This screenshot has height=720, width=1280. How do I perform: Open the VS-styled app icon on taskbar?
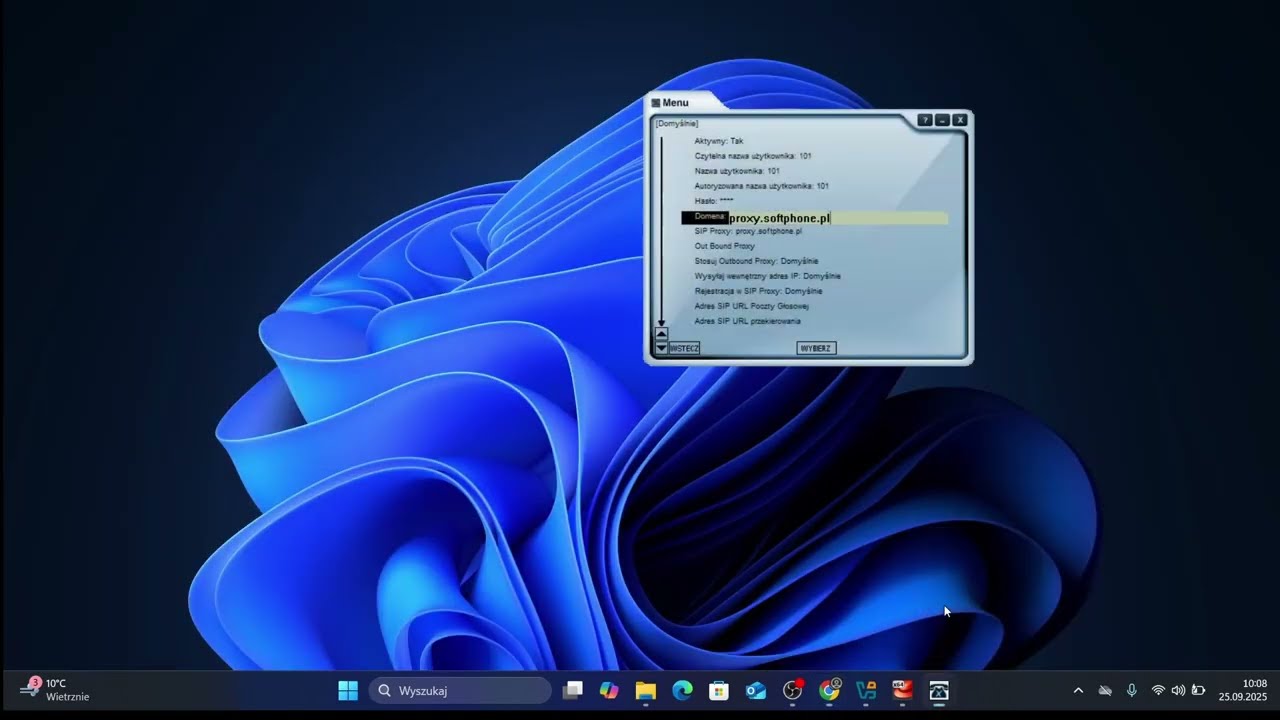tap(866, 691)
